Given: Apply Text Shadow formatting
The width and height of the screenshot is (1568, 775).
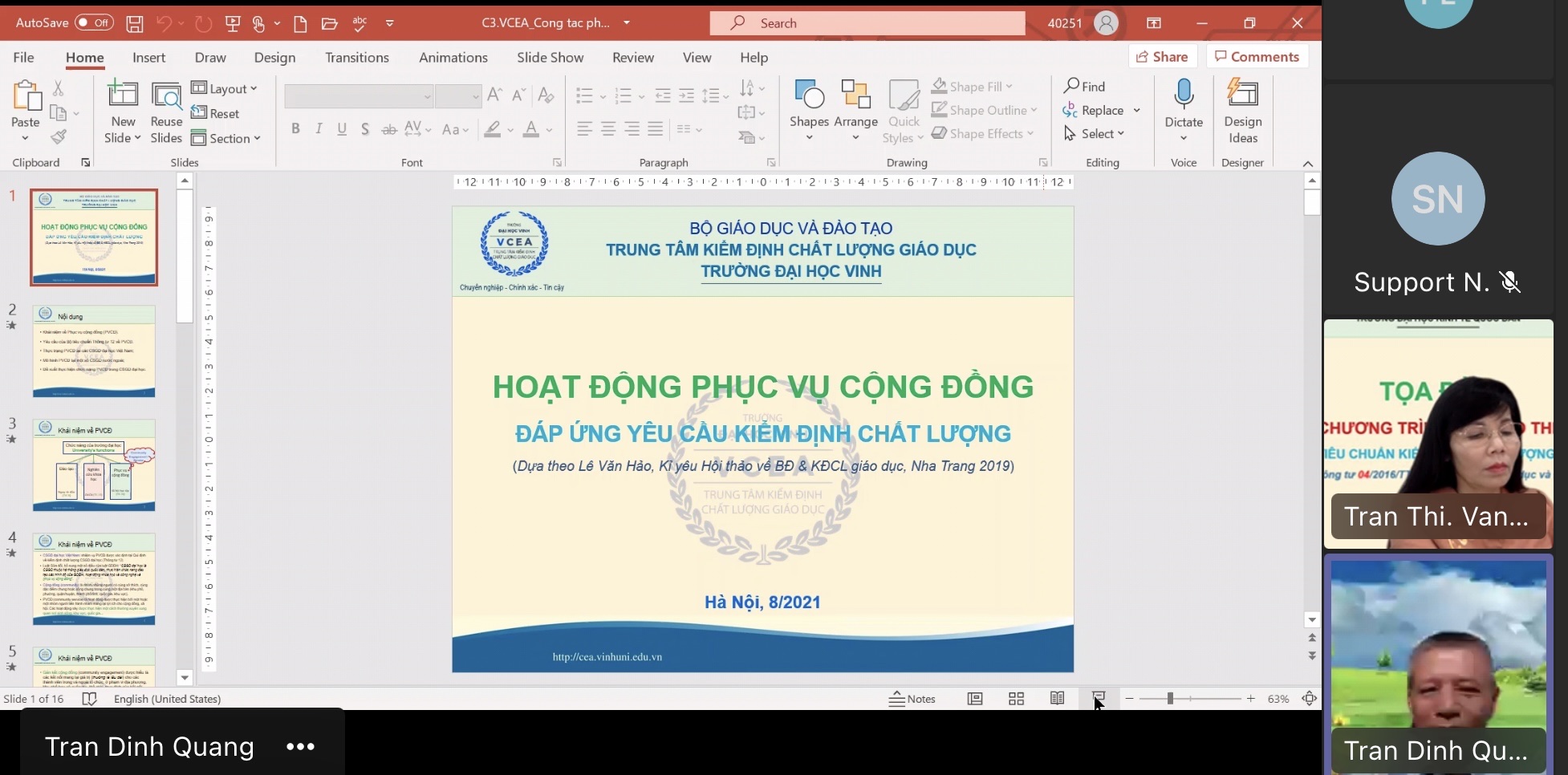Looking at the screenshot, I should [x=365, y=129].
